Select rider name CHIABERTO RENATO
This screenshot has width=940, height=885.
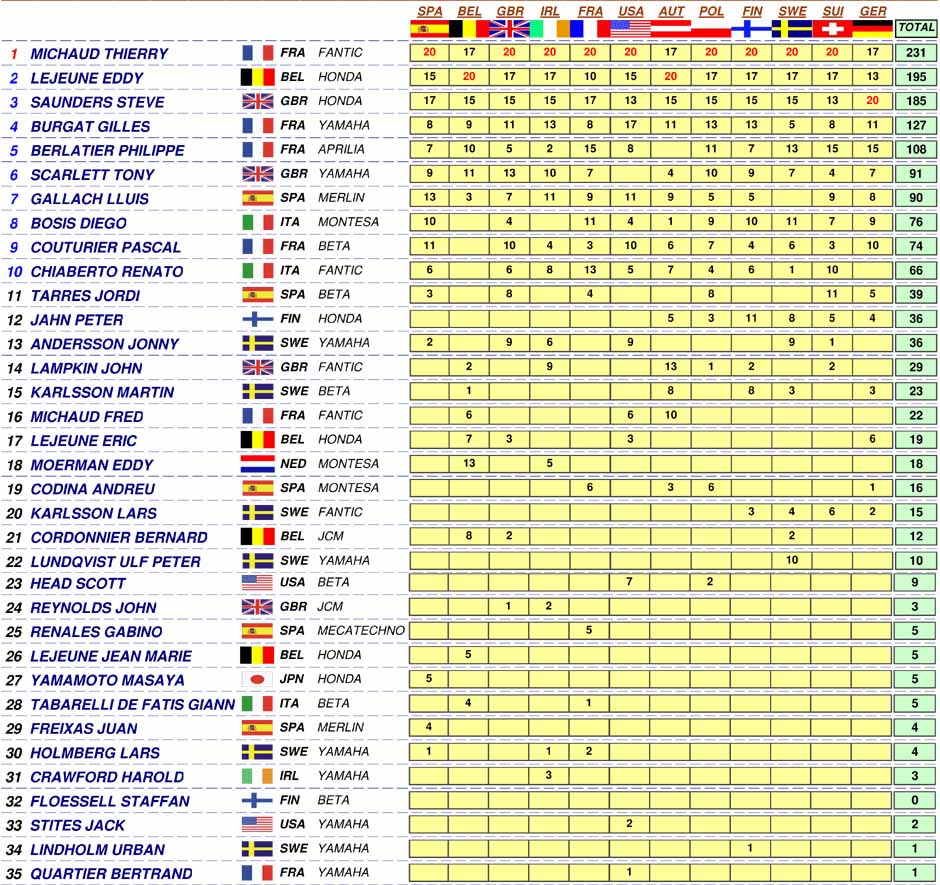[107, 272]
